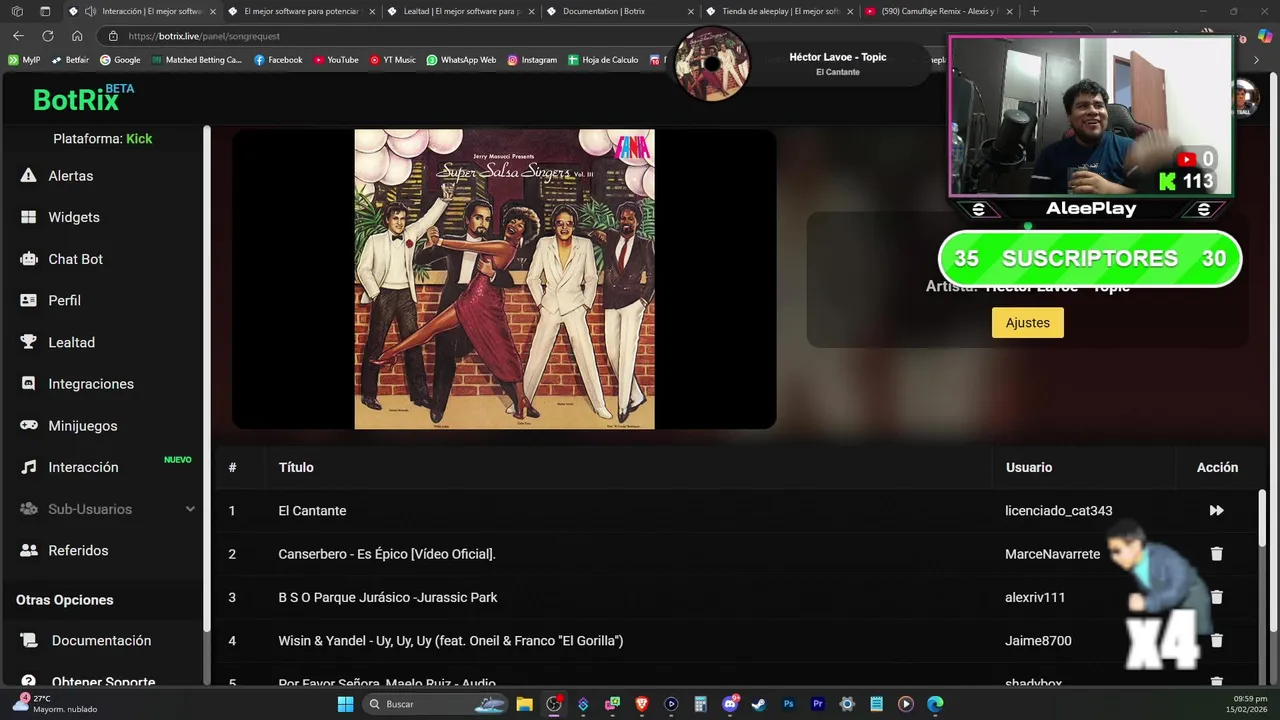1280x720 pixels.
Task: Open the Windows Start menu
Action: (x=345, y=704)
